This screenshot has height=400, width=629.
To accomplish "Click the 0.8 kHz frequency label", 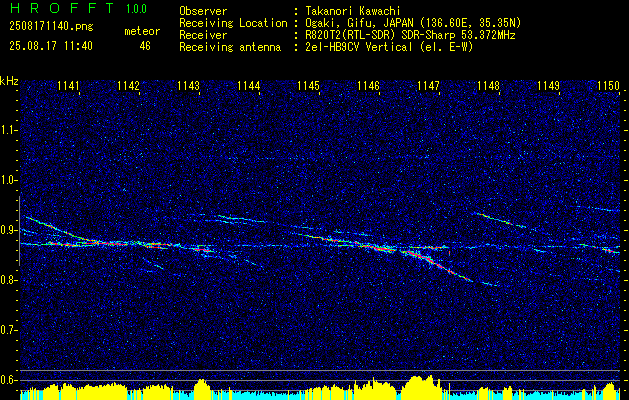I will 8,280.
